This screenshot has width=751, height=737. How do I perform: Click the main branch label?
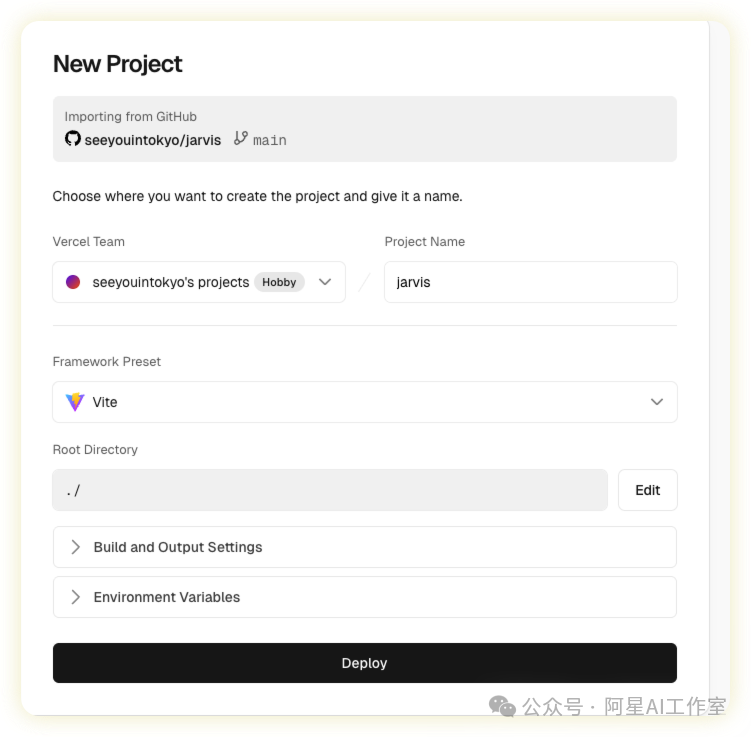[x=270, y=140]
